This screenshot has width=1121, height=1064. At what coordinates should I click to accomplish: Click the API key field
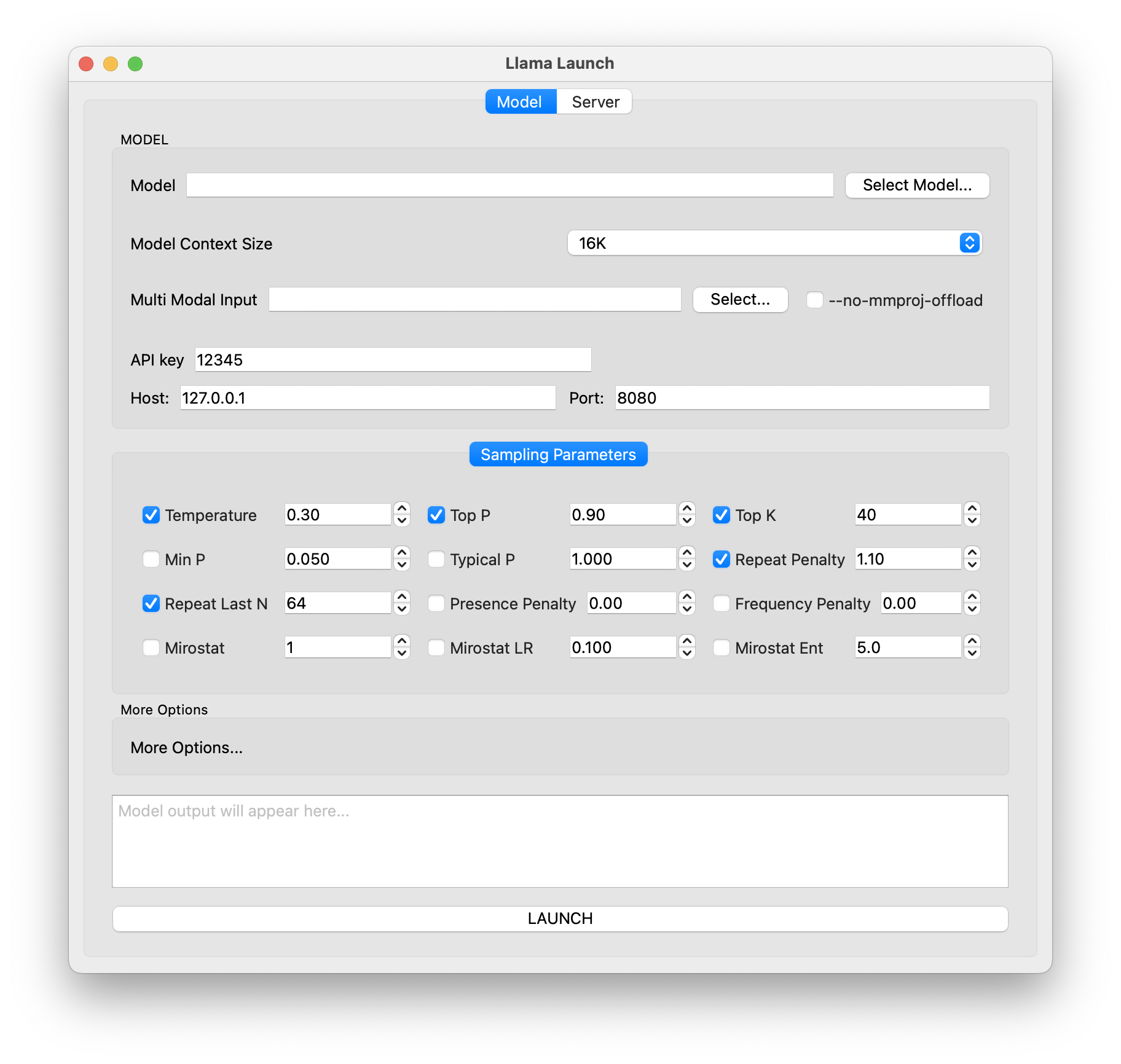(393, 359)
